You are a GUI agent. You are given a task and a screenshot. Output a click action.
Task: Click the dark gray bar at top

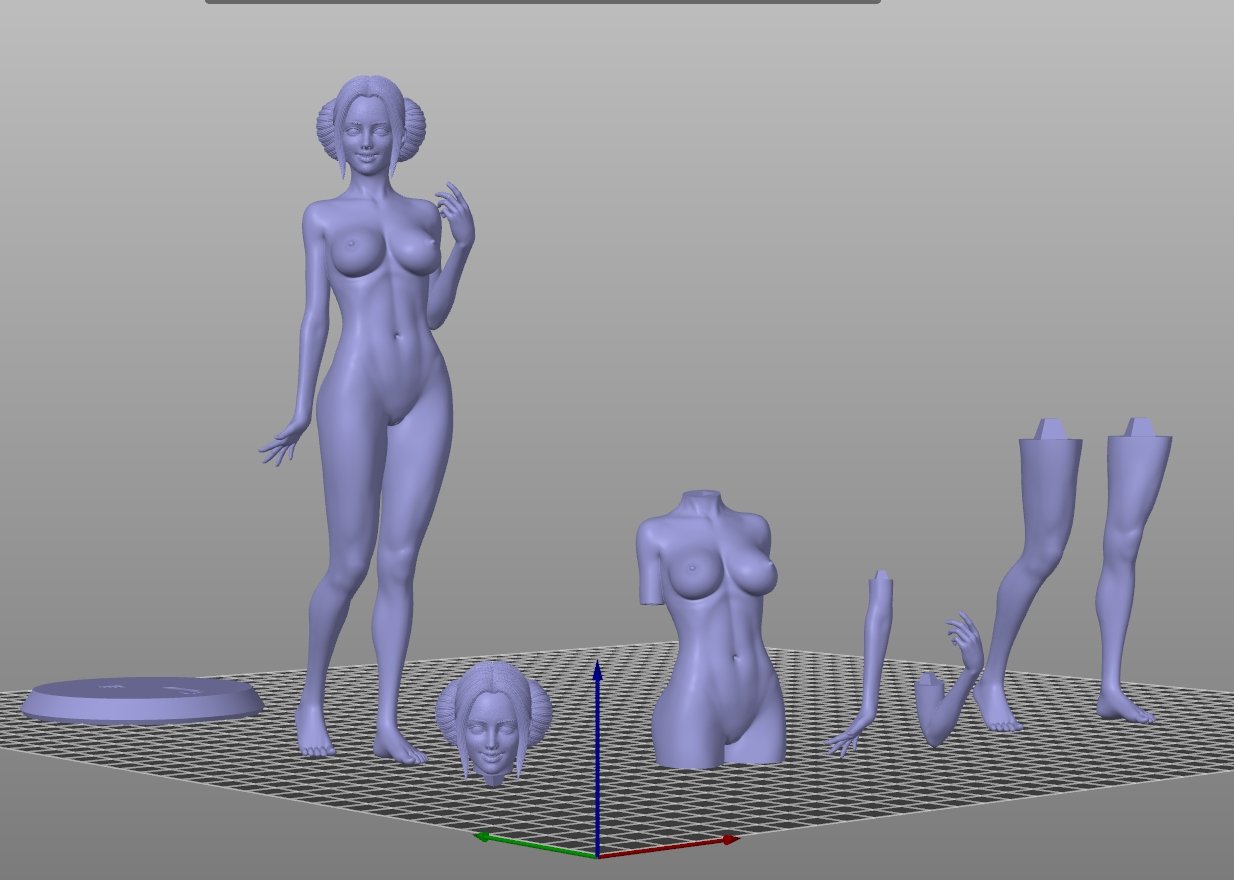pos(542,1)
